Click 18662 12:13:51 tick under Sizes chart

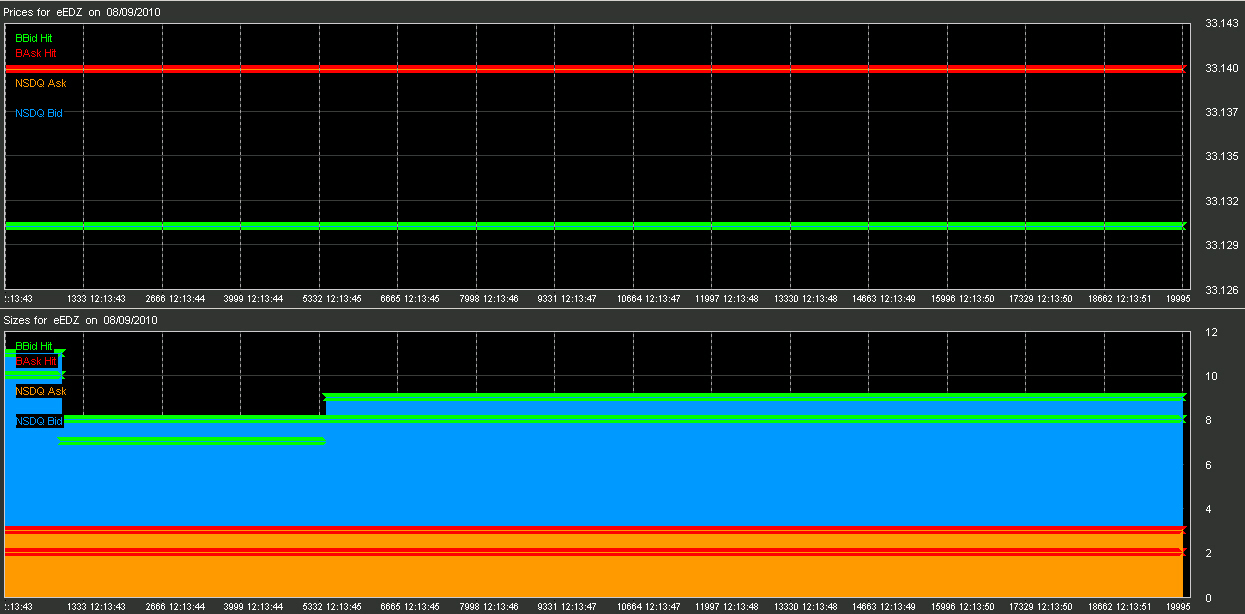pos(1119,606)
